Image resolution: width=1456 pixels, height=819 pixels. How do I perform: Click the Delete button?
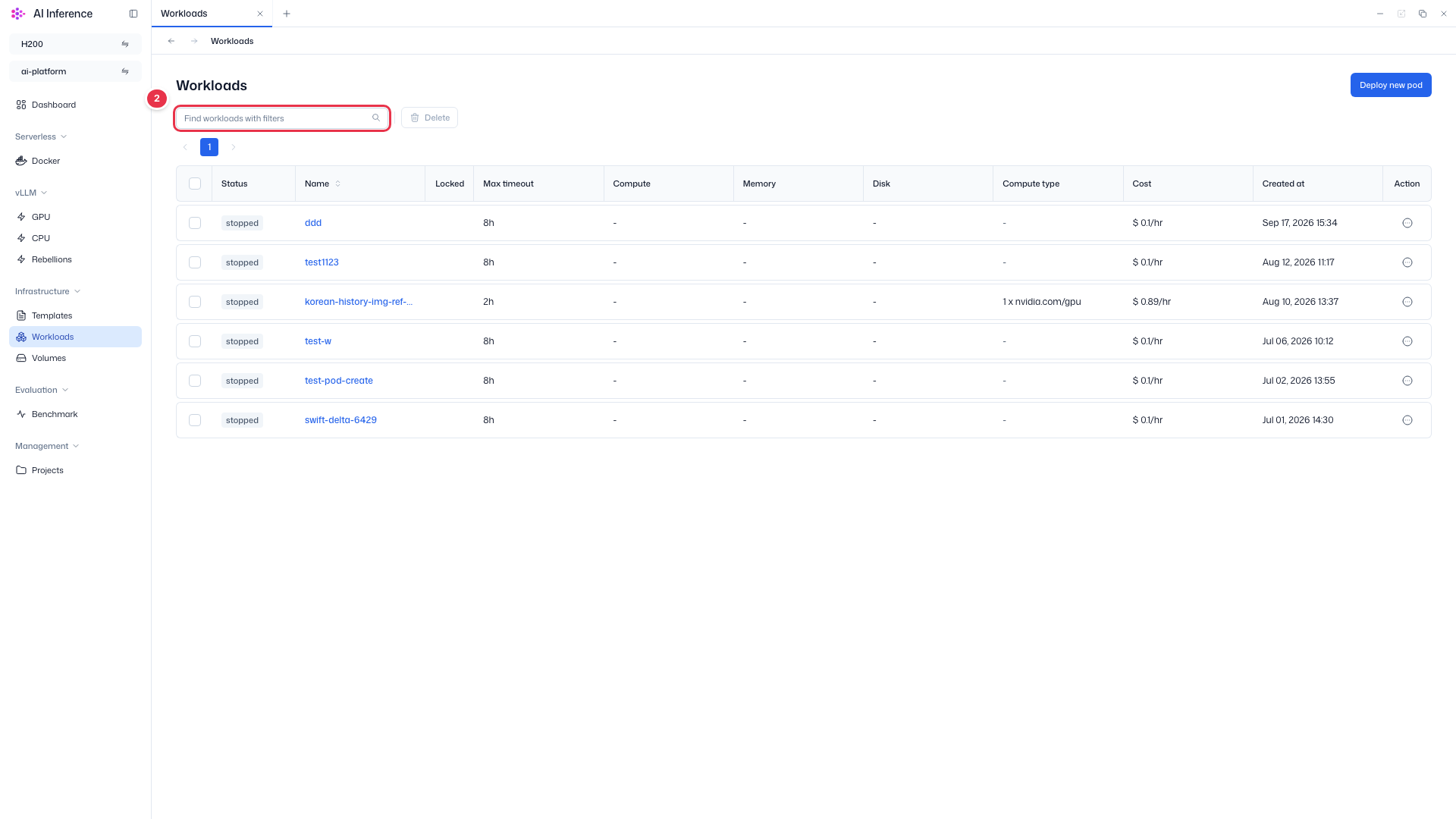pyautogui.click(x=429, y=118)
